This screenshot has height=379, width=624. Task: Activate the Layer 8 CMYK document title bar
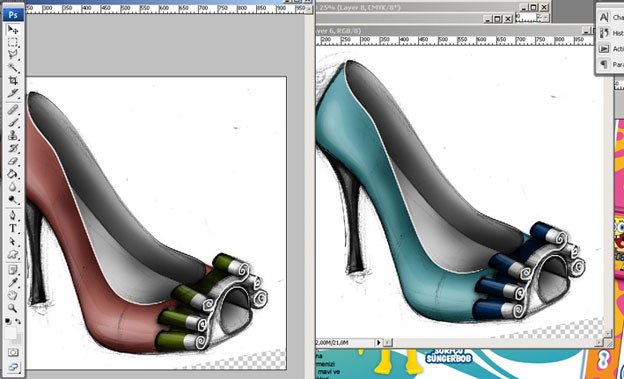(x=418, y=7)
